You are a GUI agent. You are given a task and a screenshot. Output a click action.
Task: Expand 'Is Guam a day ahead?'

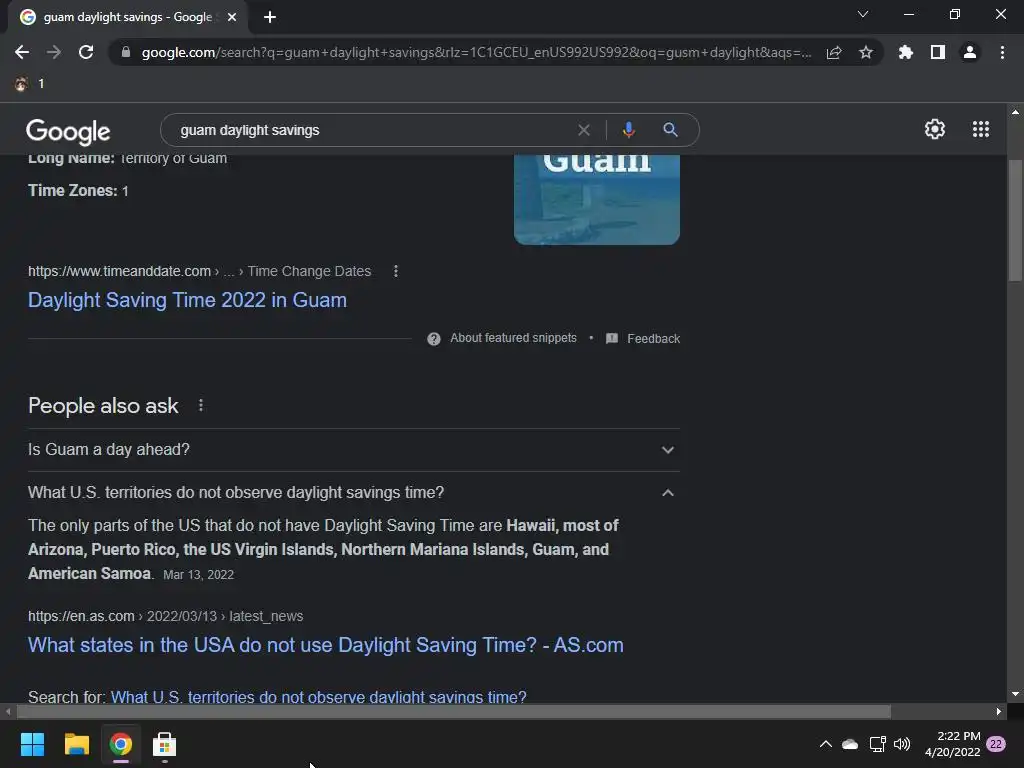coord(354,449)
